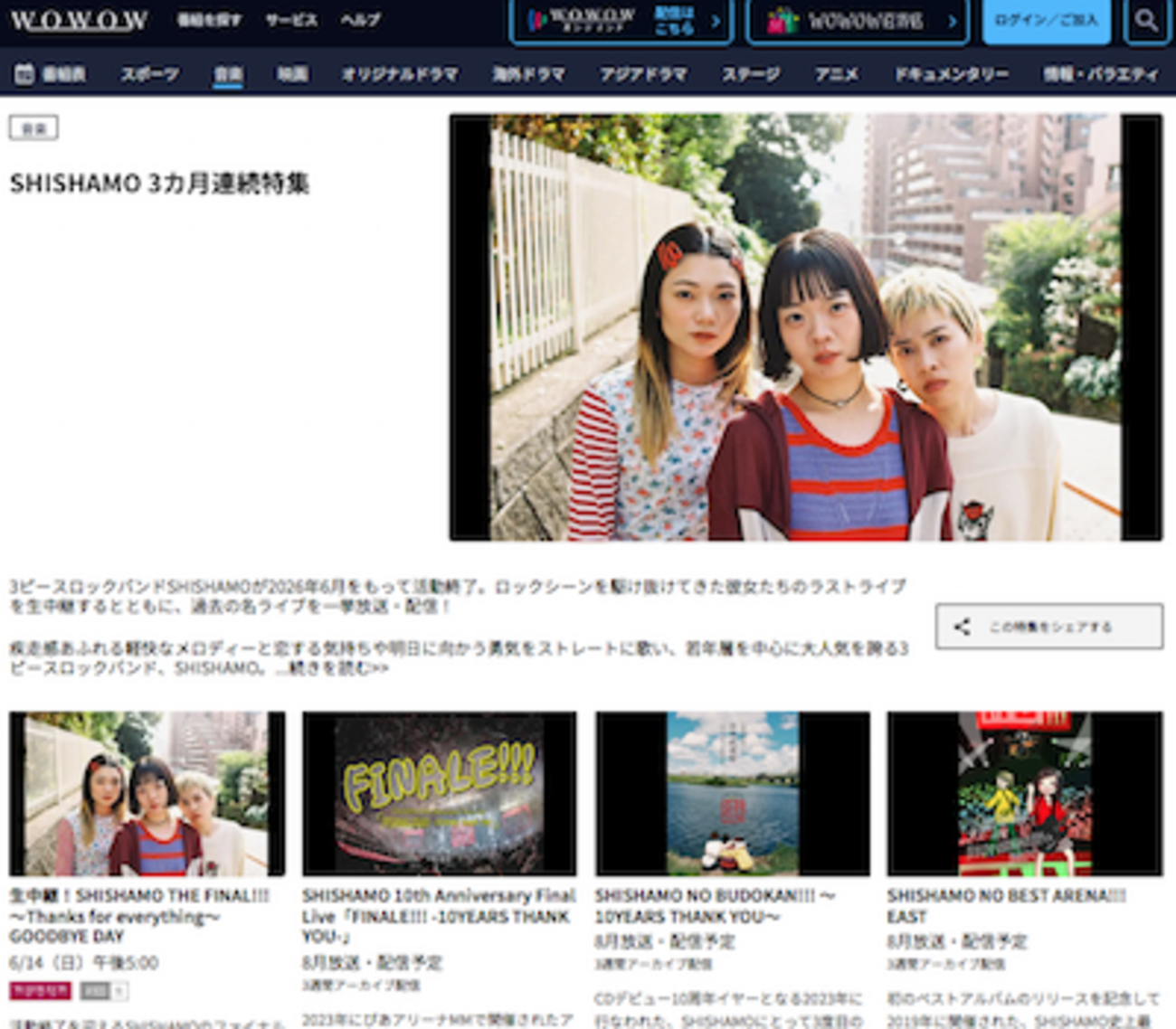Click the share icon in share button
Image resolution: width=1176 pixels, height=1029 pixels.
point(962,627)
